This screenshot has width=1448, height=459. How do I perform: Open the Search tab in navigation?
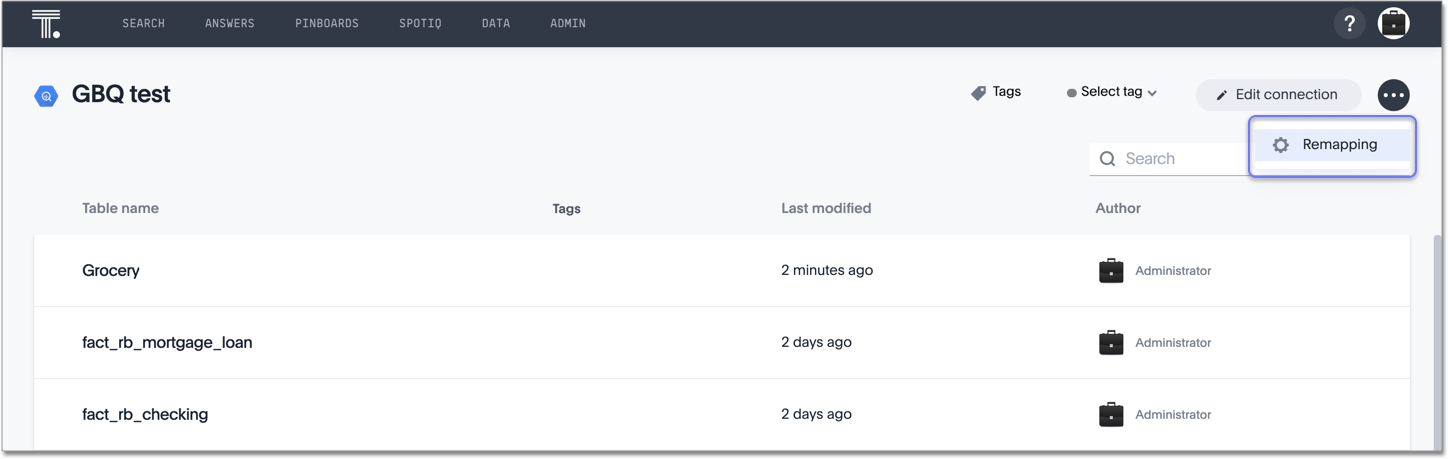coord(143,23)
